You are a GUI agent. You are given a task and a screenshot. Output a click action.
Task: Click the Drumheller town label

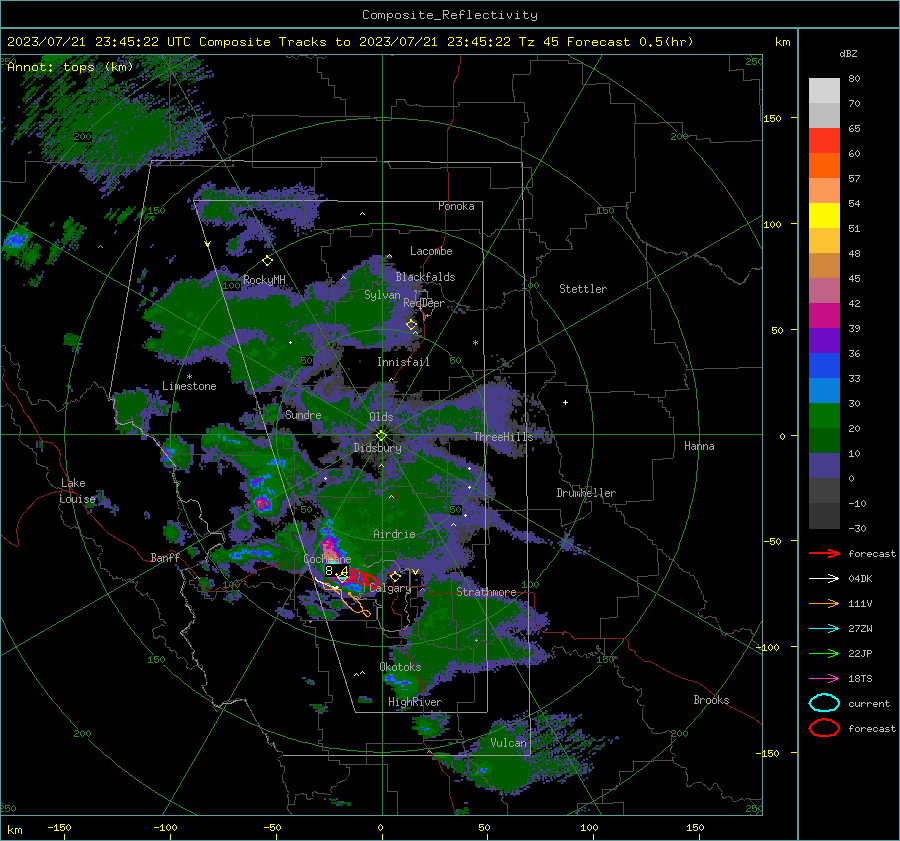pyautogui.click(x=586, y=493)
